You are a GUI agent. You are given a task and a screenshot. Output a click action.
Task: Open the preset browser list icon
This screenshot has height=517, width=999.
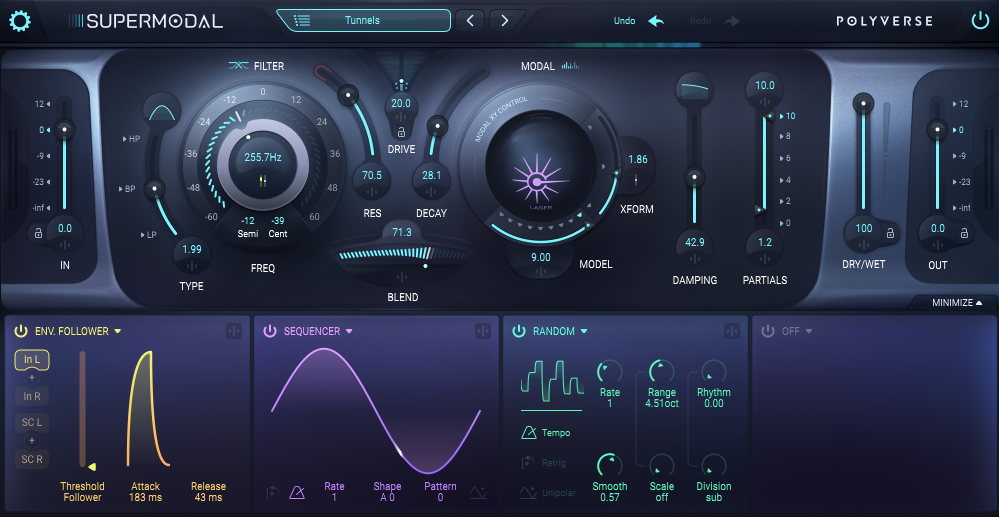pos(302,20)
